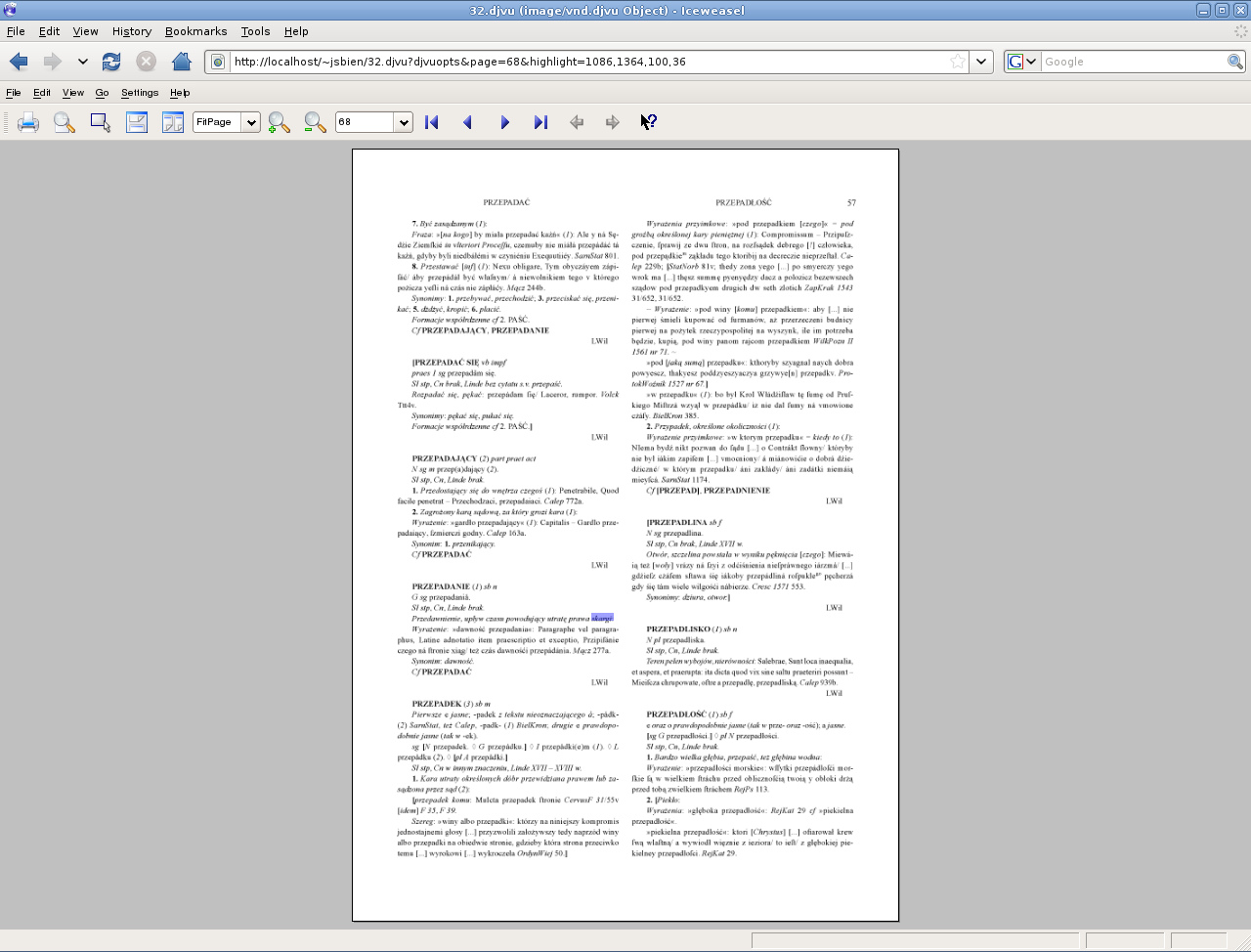Viewport: 1251px width, 952px height.
Task: Click the browser forward arrow
Action: pos(52,62)
